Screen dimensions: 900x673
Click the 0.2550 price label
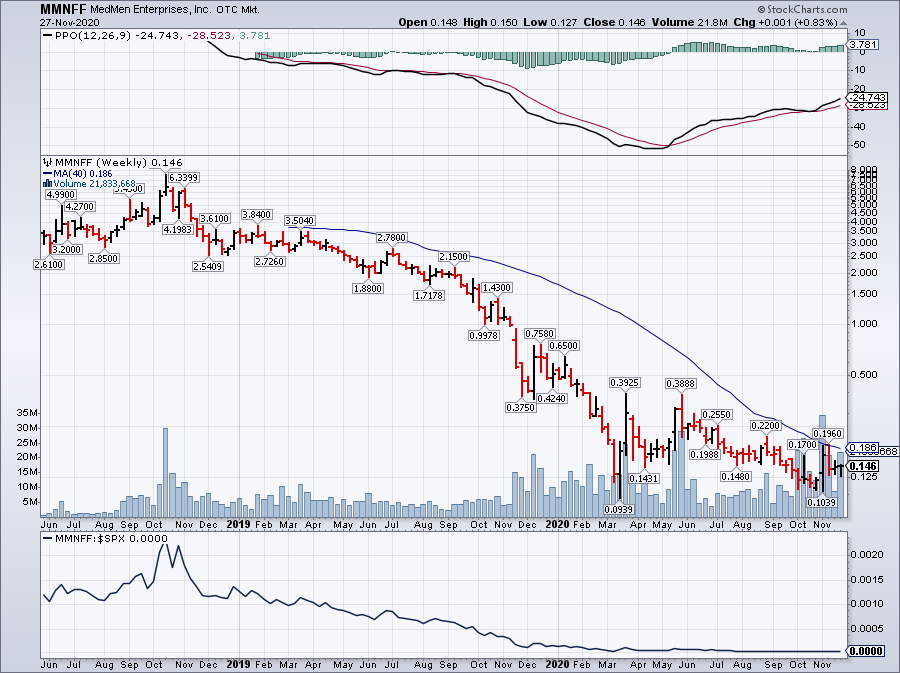[x=717, y=414]
